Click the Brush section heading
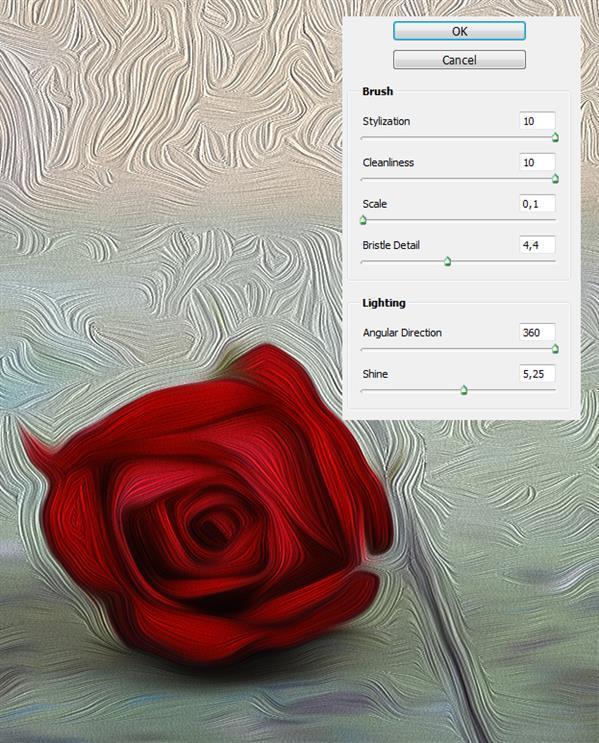The image size is (599, 743). click(378, 91)
